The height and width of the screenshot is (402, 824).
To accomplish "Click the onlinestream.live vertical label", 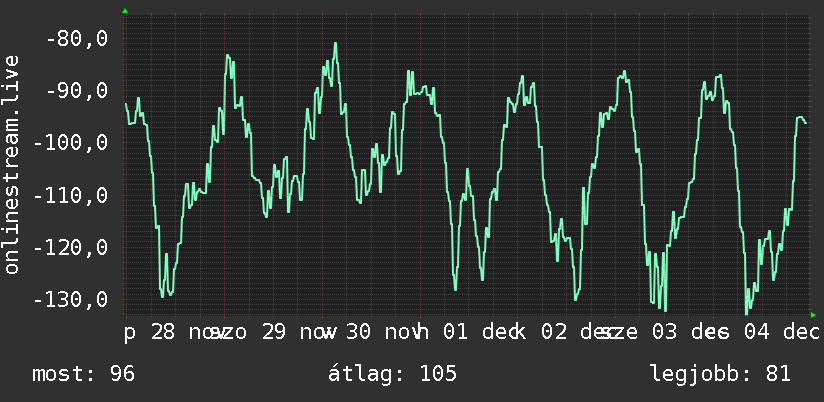I will (x=11, y=164).
